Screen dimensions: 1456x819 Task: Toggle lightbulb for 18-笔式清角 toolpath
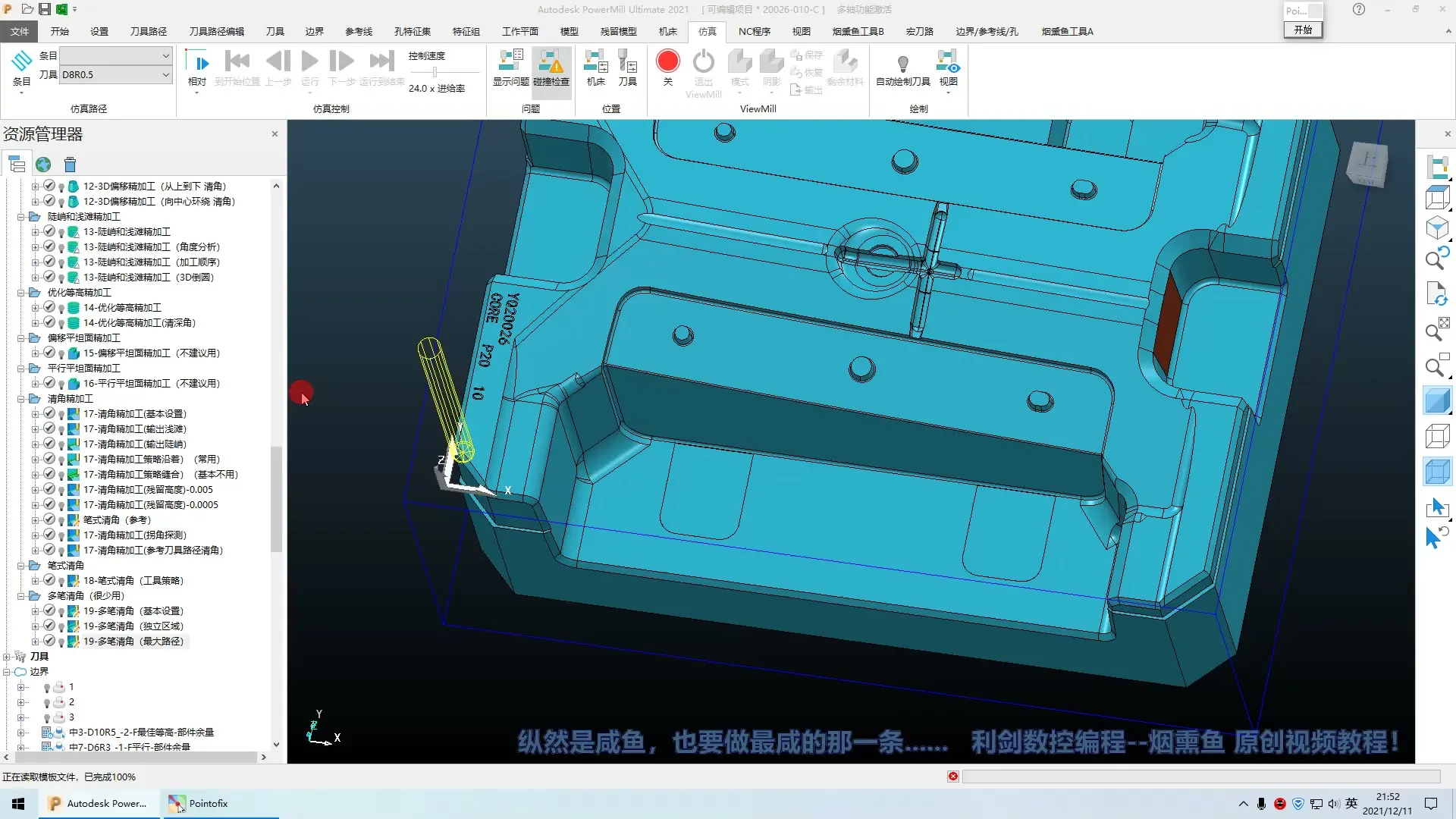point(61,582)
